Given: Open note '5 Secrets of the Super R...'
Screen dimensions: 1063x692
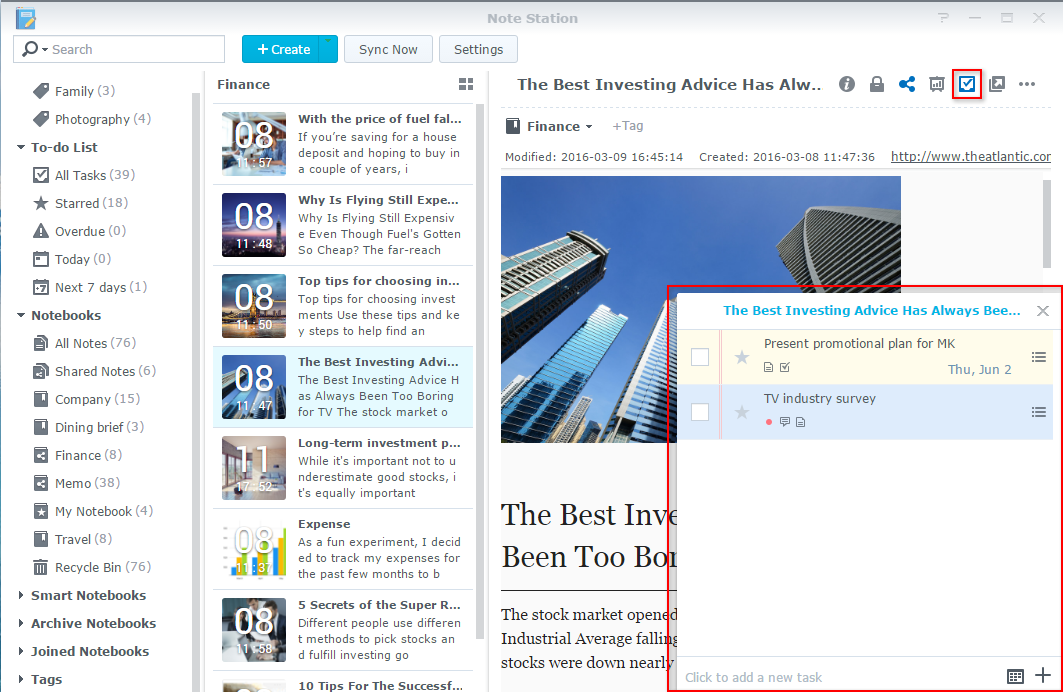Looking at the screenshot, I should point(343,630).
